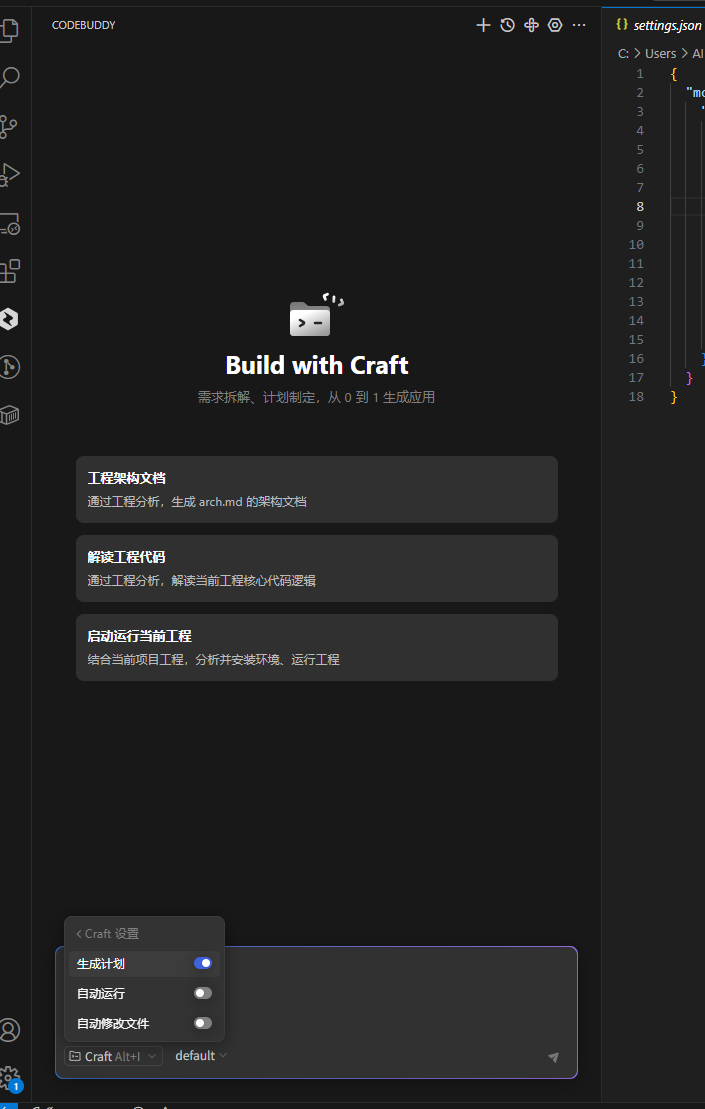705x1109 pixels.
Task: Choose the 解读工程代码 suggestion card
Action: [317, 569]
